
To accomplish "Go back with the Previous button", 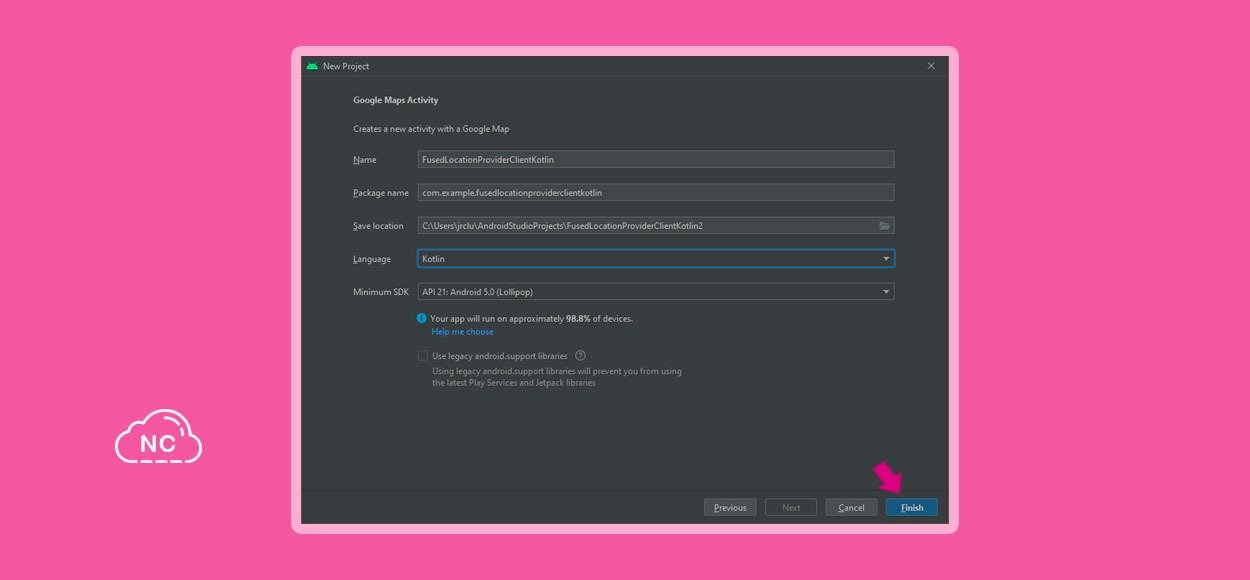I will [730, 507].
